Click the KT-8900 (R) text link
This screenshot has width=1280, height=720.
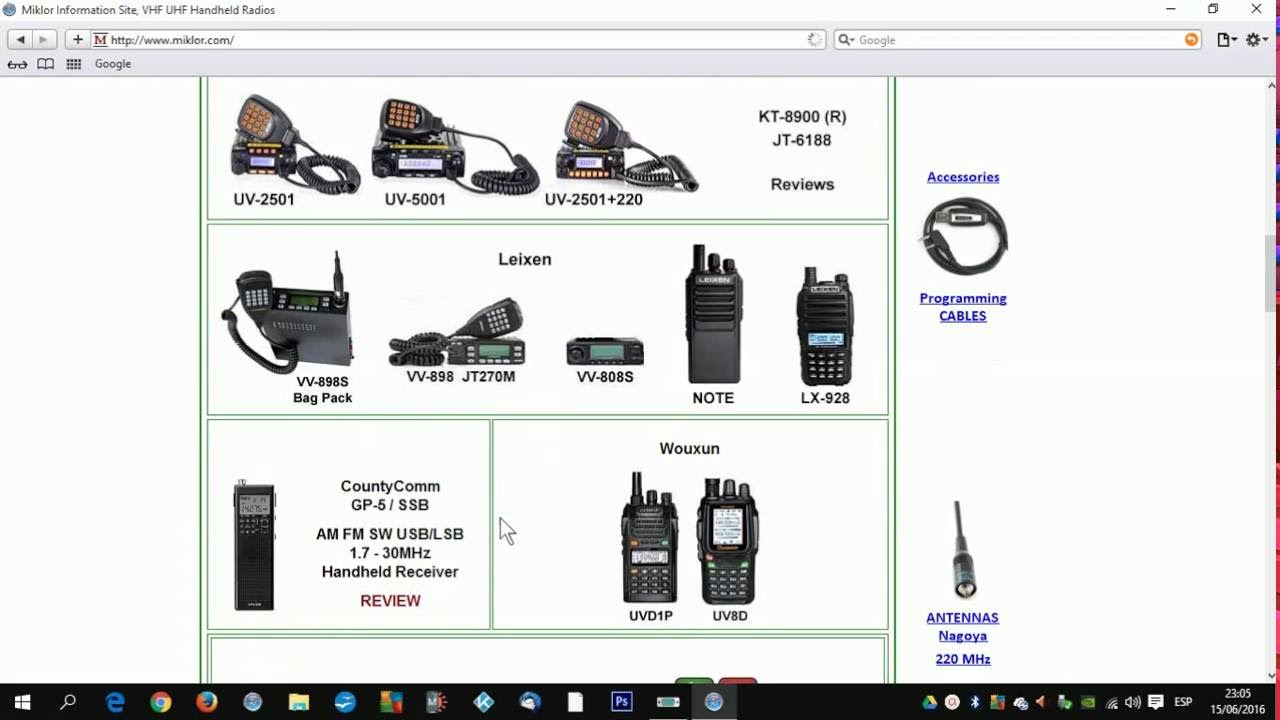802,116
